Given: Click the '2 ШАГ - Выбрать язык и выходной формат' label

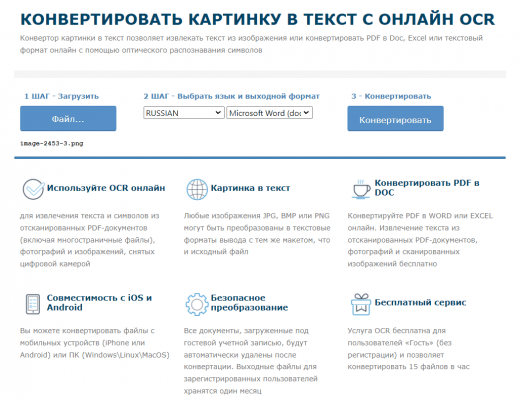Looking at the screenshot, I should (231, 96).
